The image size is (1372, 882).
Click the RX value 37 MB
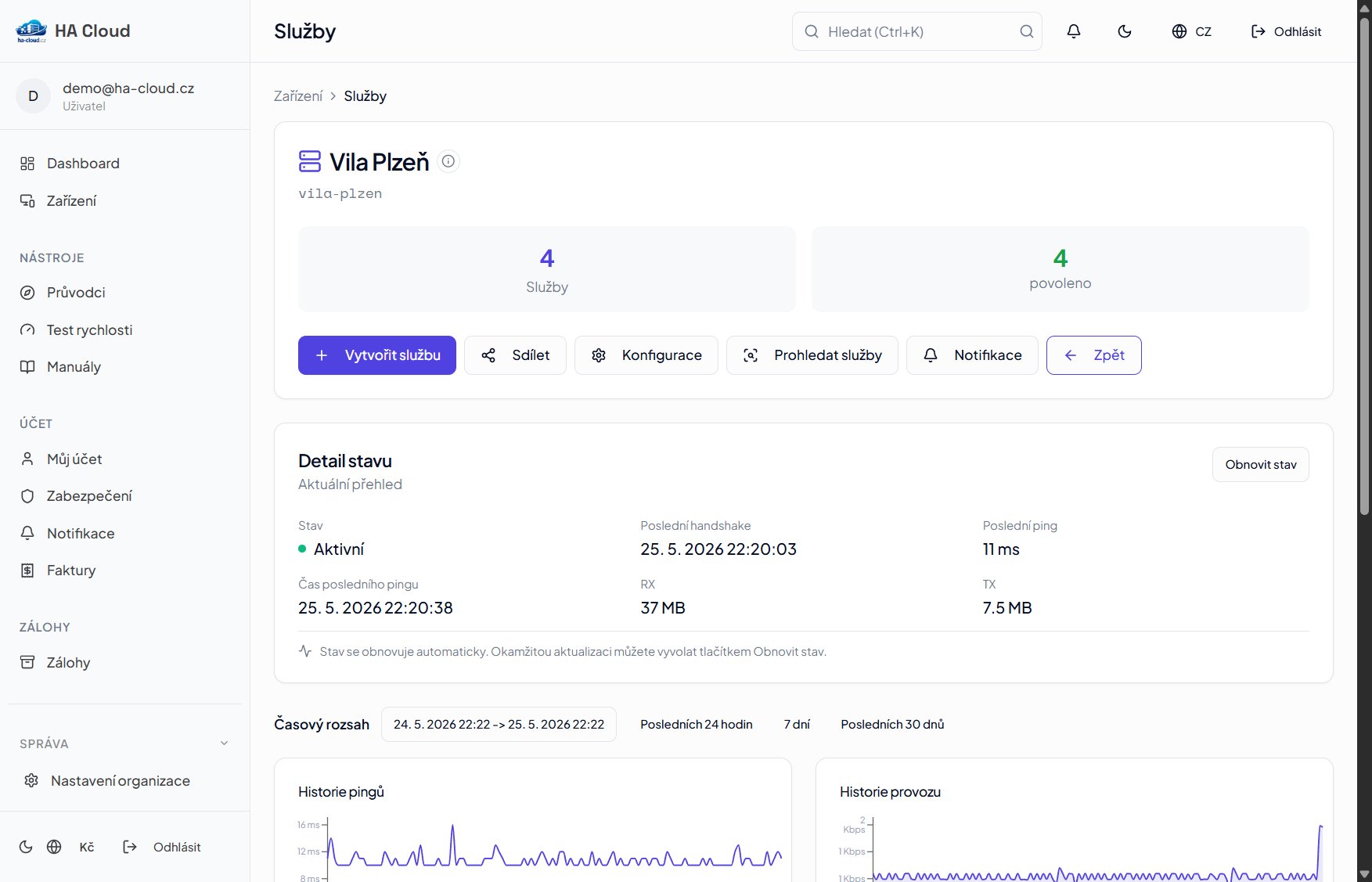pyautogui.click(x=663, y=608)
